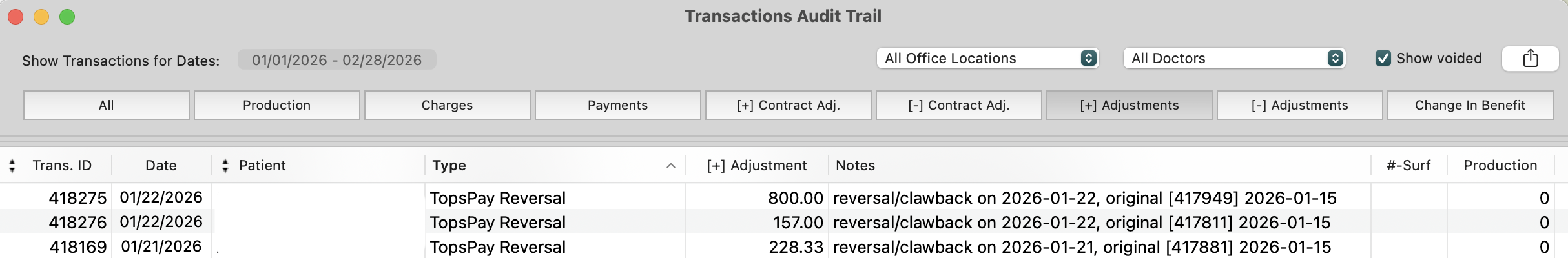Toggle the Type column sort chevron
1568x258 pixels.
coord(670,166)
